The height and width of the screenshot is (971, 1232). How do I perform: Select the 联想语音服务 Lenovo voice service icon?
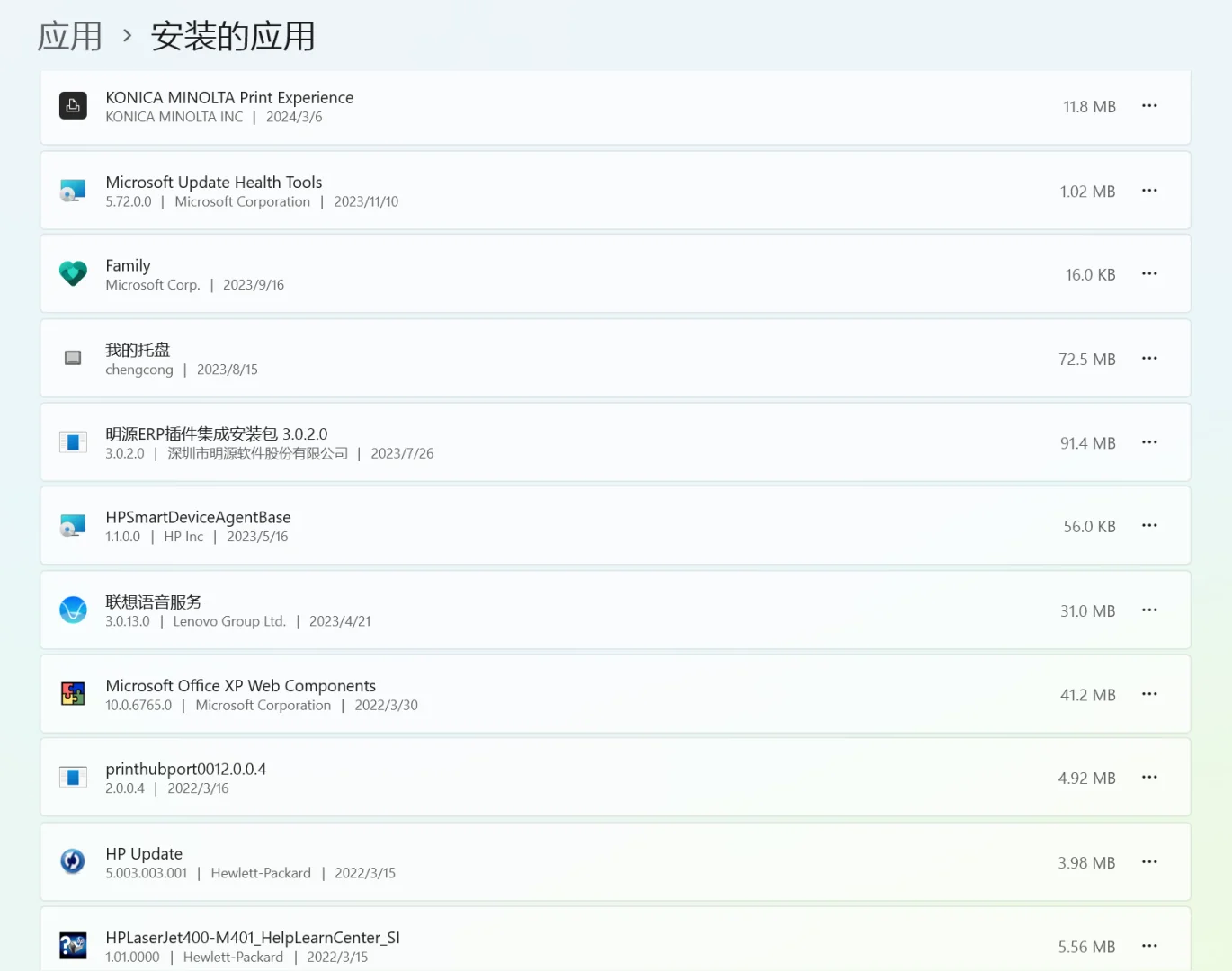[73, 610]
